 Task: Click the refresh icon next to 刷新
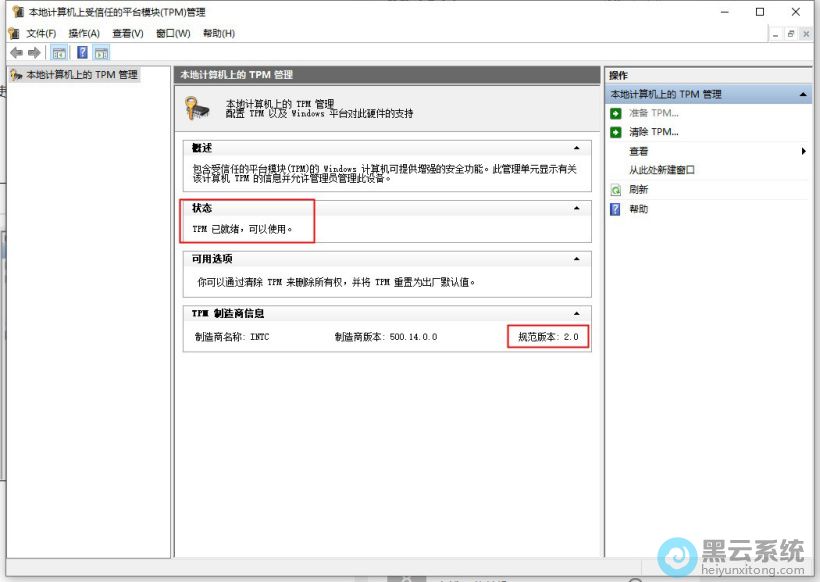point(616,189)
